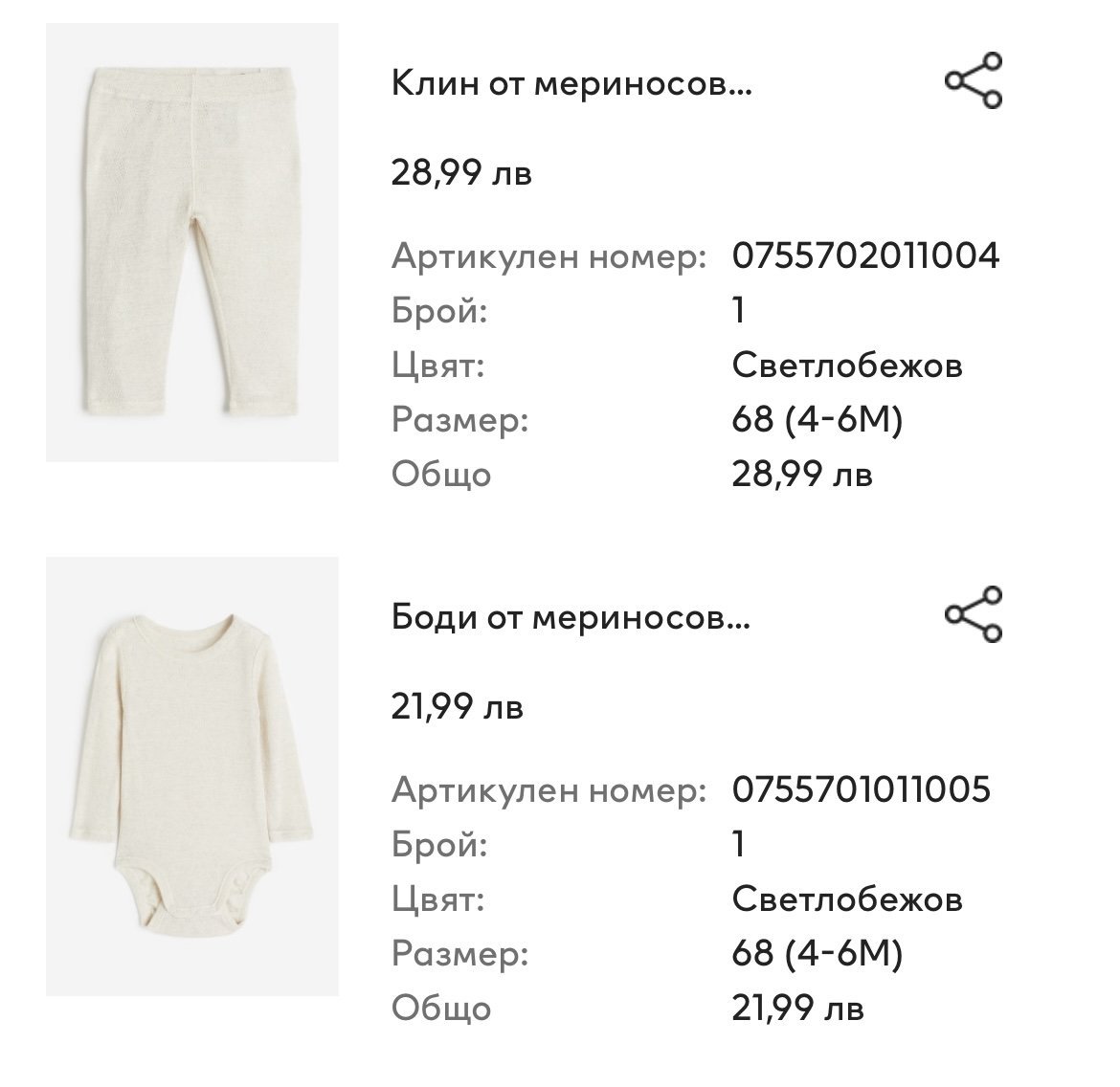Click the leggings size value 68 (4-6M)

pos(818,420)
